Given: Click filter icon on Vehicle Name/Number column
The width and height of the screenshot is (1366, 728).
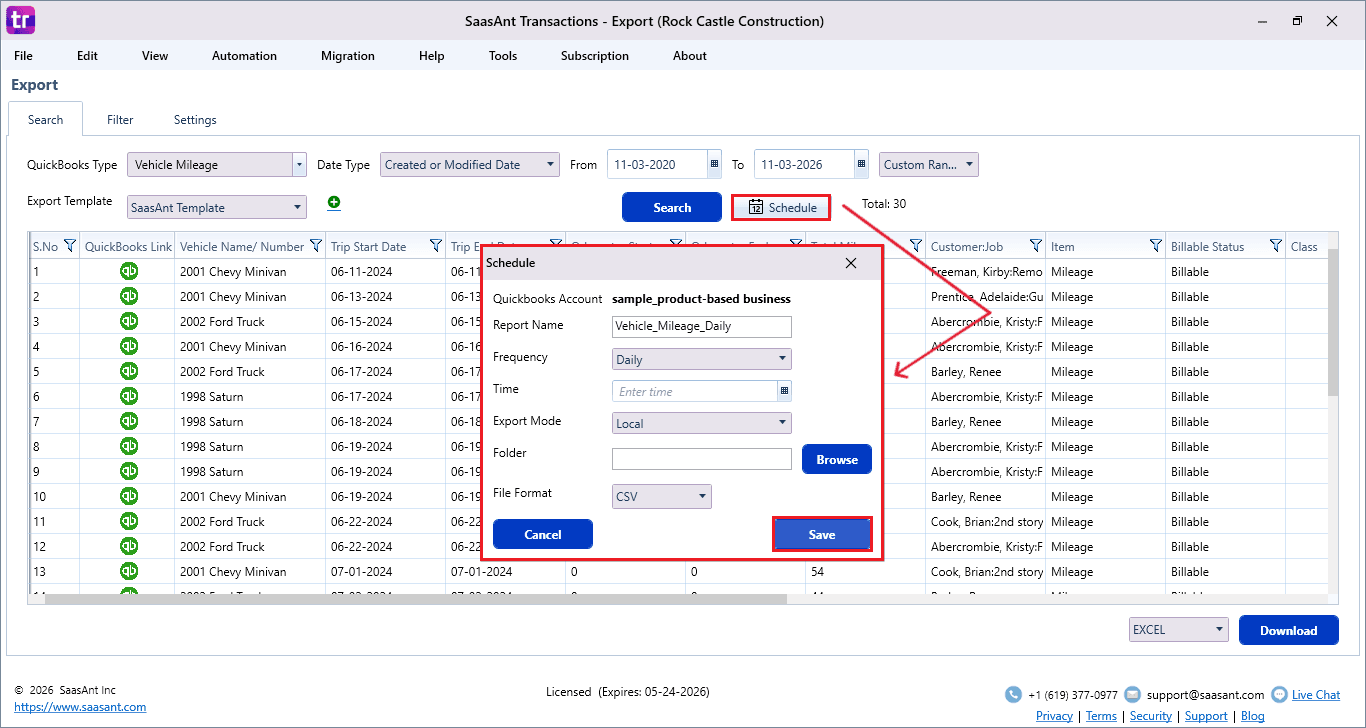Looking at the screenshot, I should click(316, 246).
